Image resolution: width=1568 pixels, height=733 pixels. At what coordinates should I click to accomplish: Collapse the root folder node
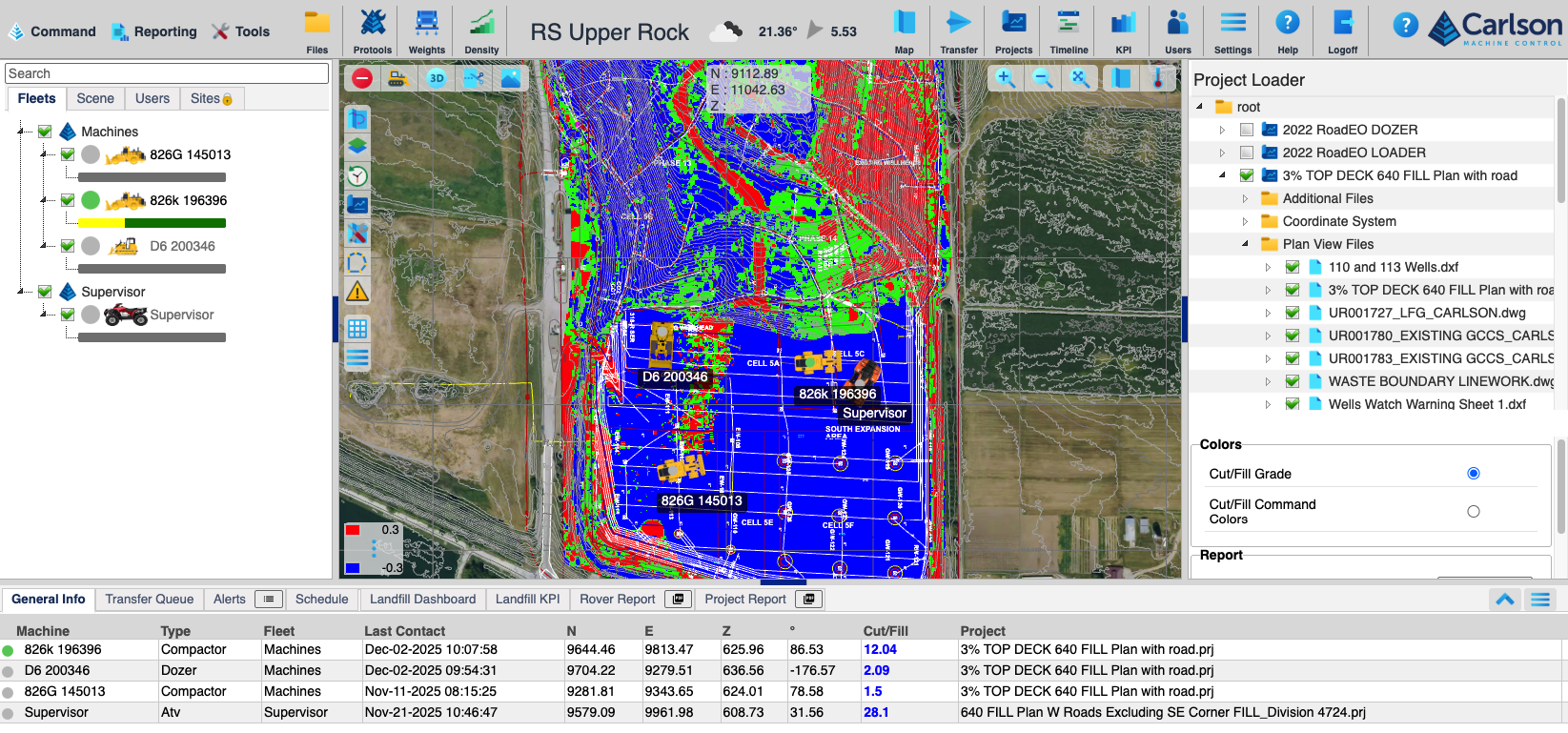[1199, 107]
